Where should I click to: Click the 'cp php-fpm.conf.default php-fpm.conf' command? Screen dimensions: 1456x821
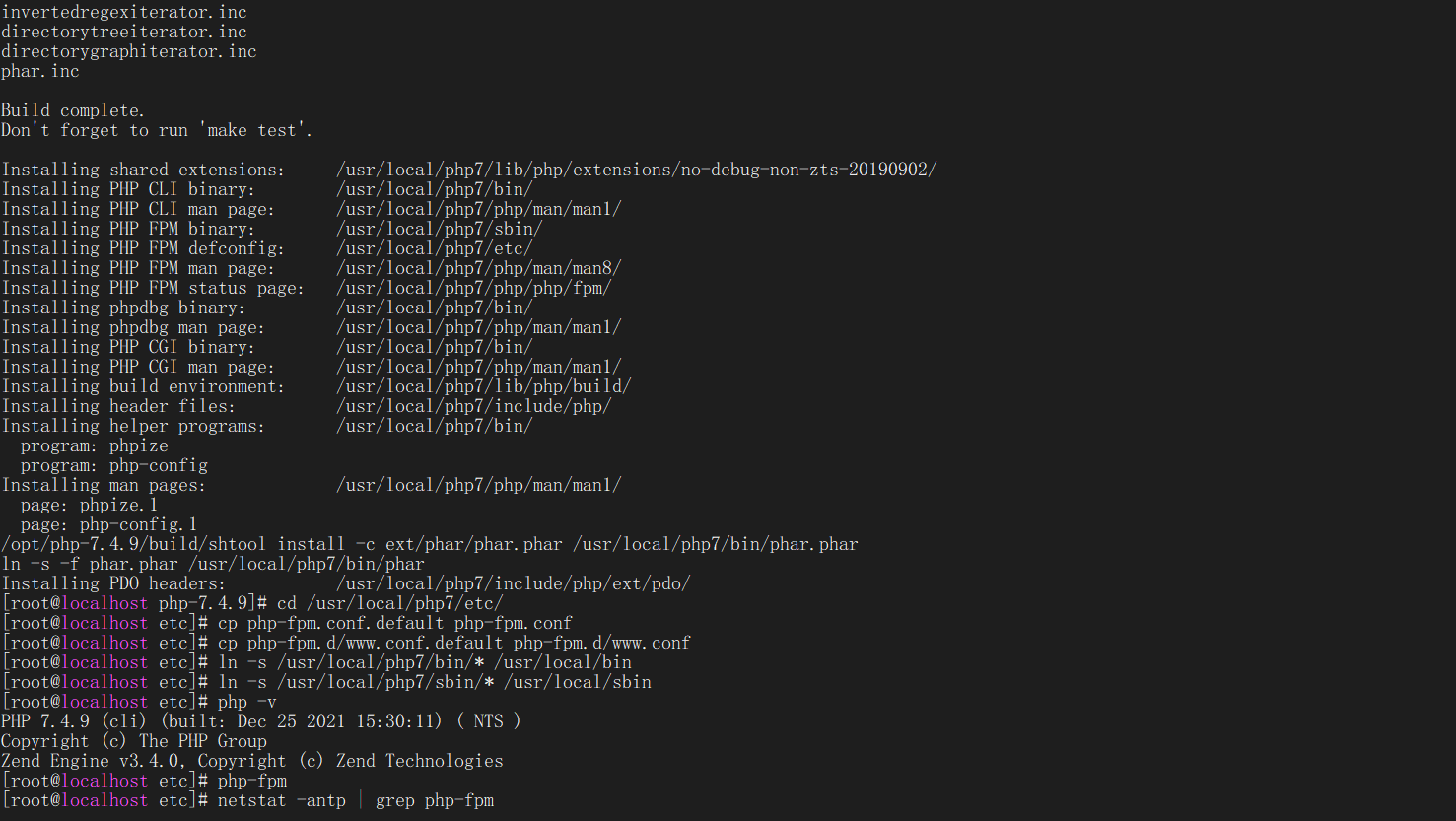[394, 623]
